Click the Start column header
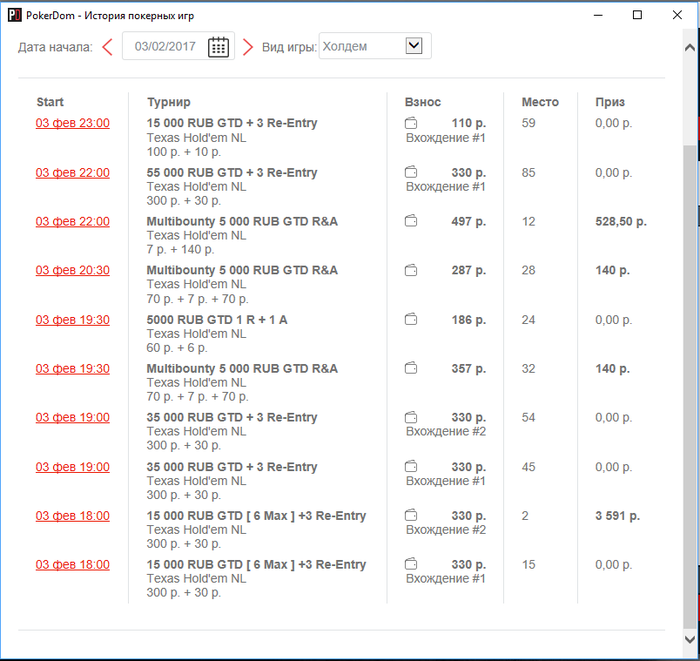700x661 pixels. 50,102
